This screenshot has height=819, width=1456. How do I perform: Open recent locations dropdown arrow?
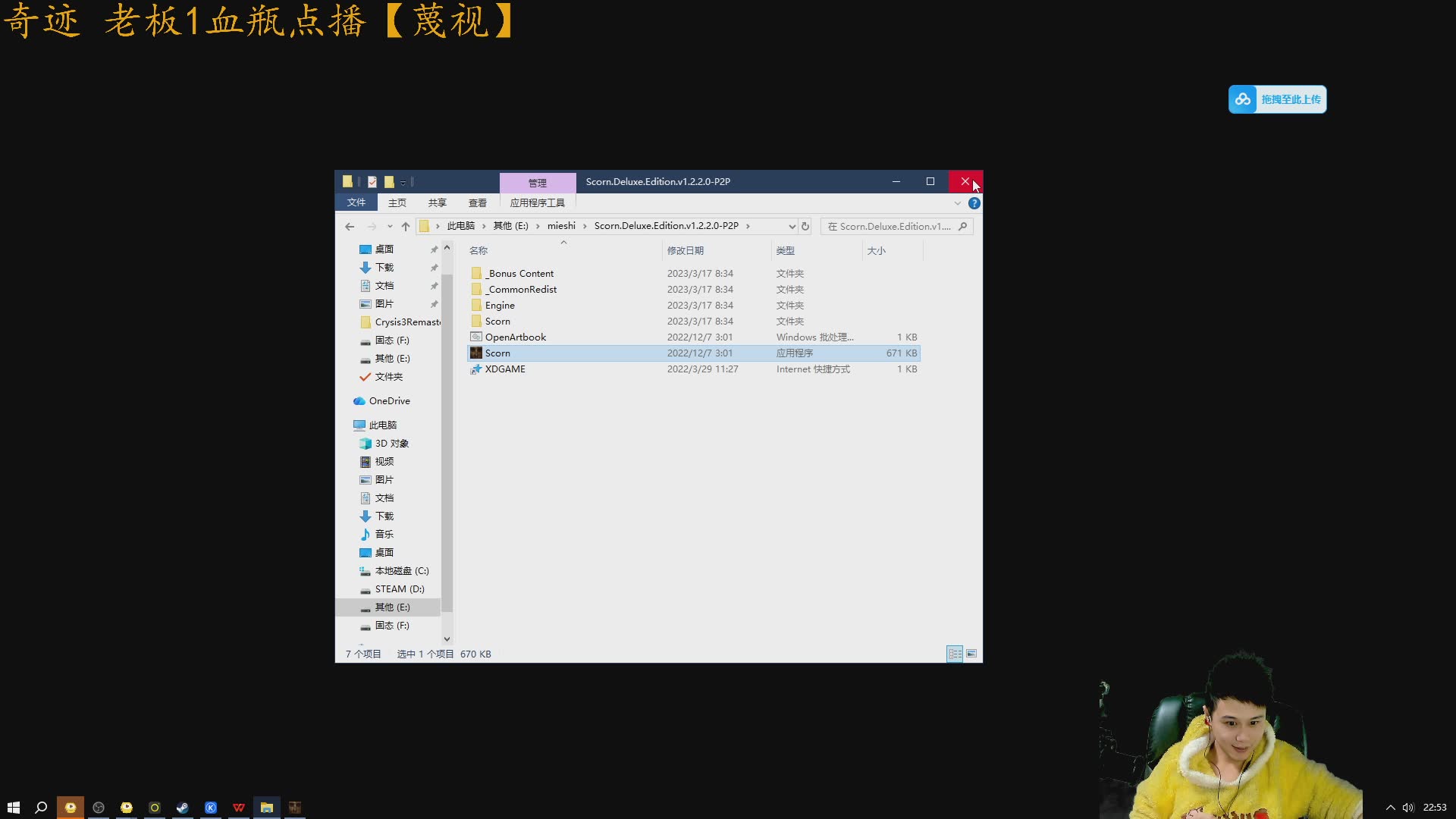click(x=390, y=227)
